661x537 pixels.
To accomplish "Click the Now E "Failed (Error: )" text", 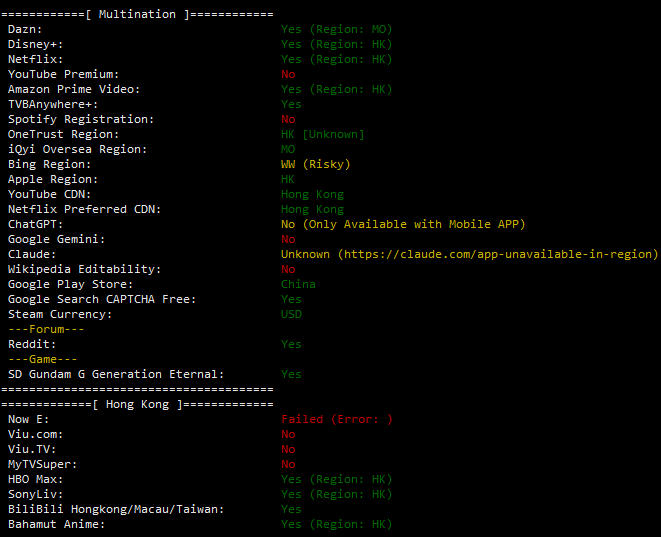I will click(336, 419).
